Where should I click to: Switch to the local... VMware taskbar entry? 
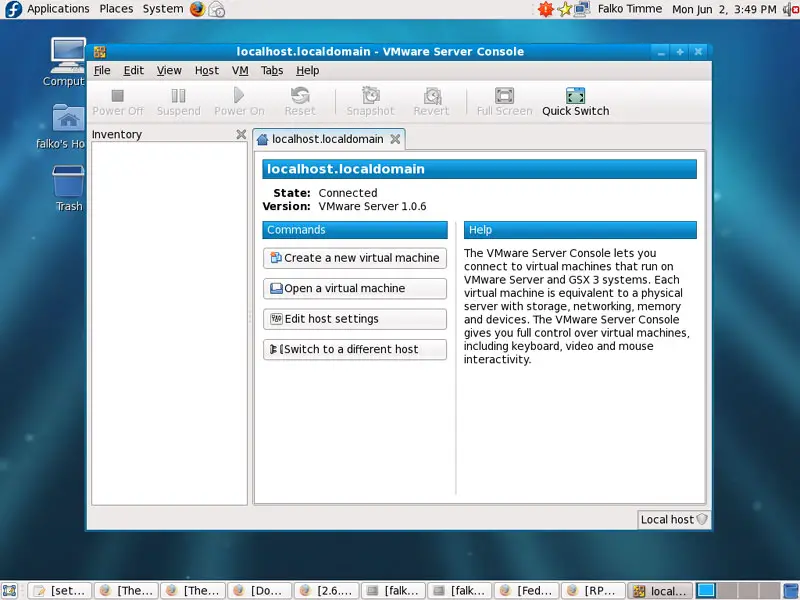click(660, 590)
